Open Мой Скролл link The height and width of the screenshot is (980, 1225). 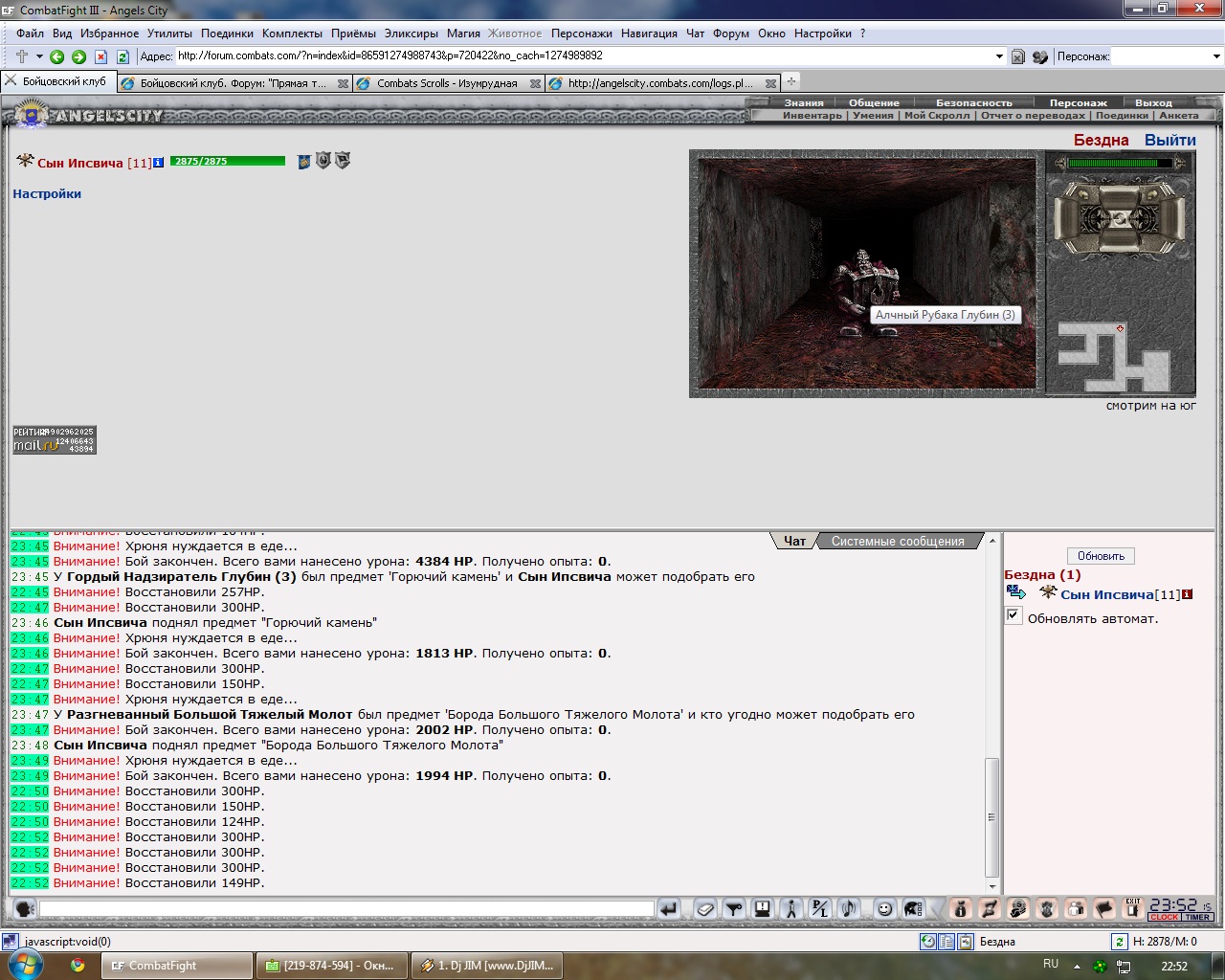[937, 115]
